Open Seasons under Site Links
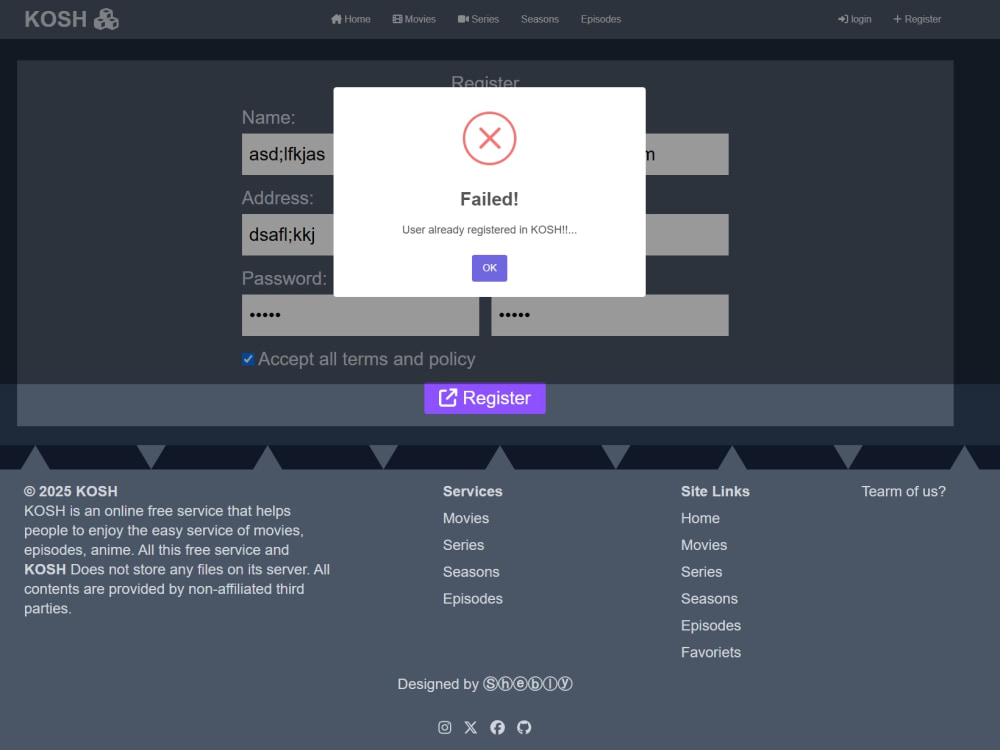 pos(709,599)
